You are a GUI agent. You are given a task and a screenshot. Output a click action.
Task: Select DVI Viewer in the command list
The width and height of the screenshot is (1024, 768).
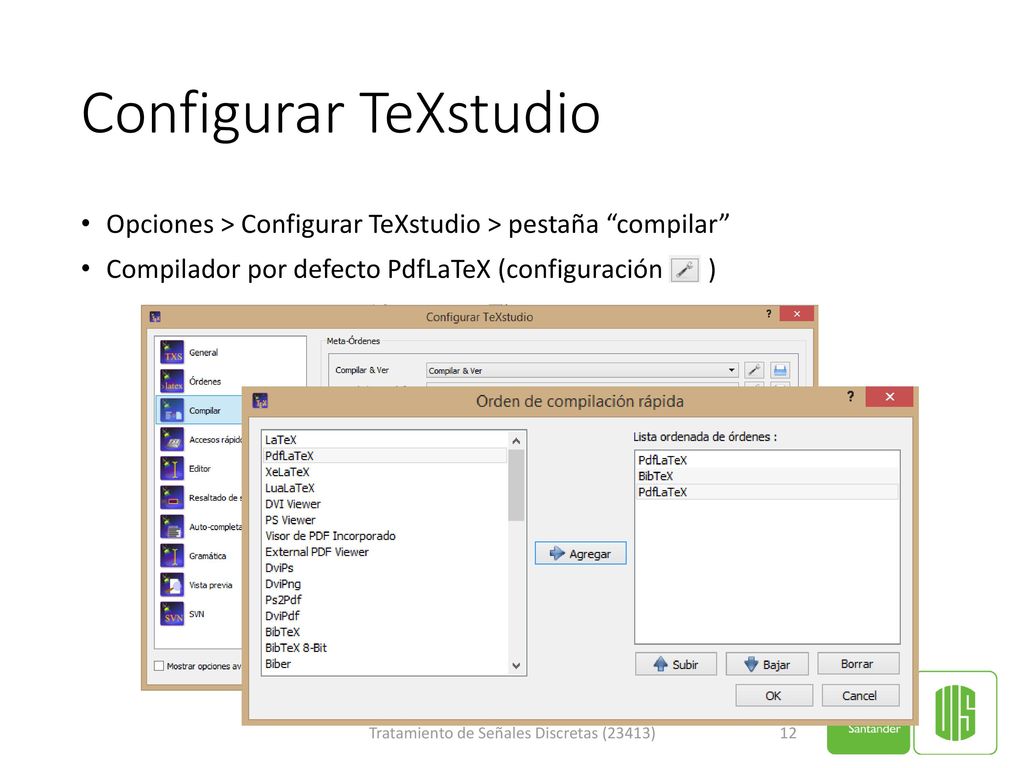click(x=385, y=504)
